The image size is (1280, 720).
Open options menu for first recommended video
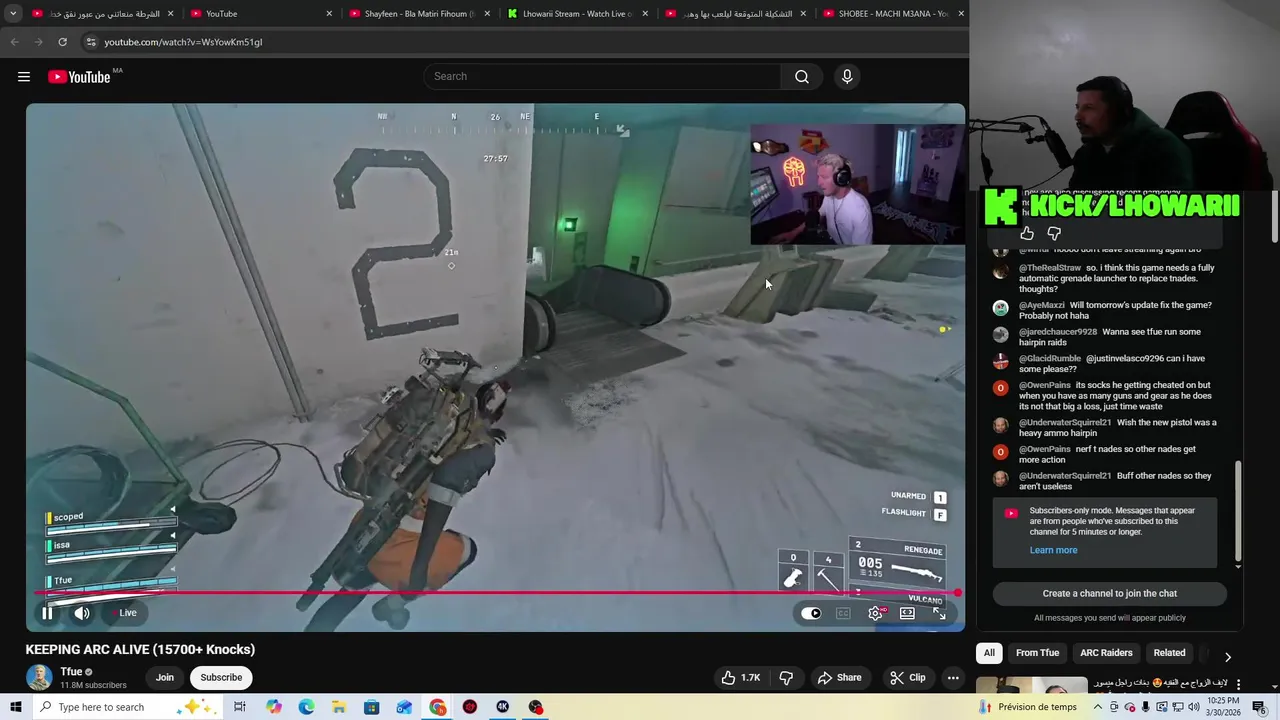tap(1239, 684)
